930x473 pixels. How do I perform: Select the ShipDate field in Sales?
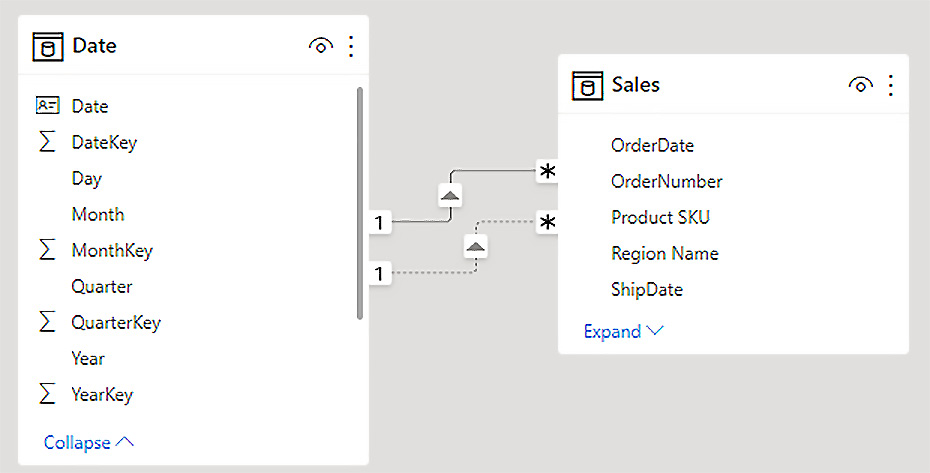pos(646,289)
